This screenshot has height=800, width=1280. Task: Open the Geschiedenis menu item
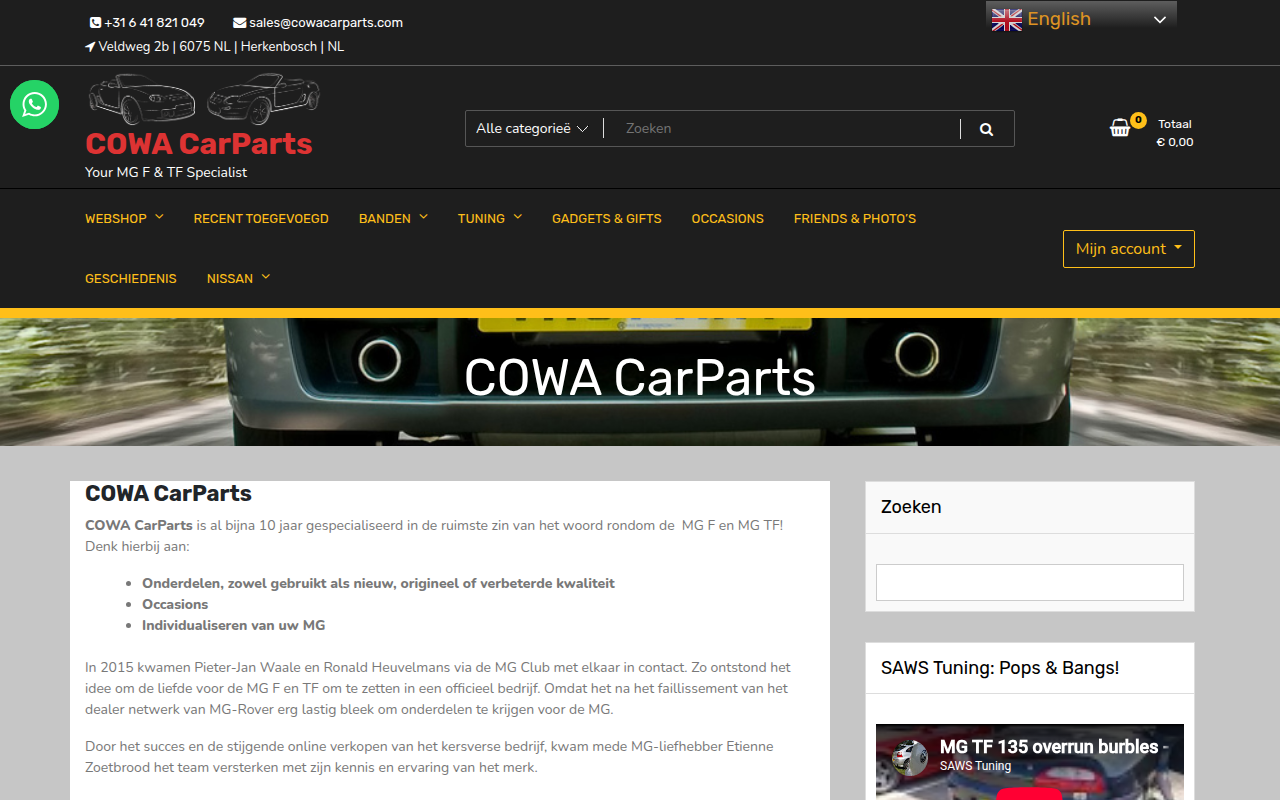pos(131,278)
